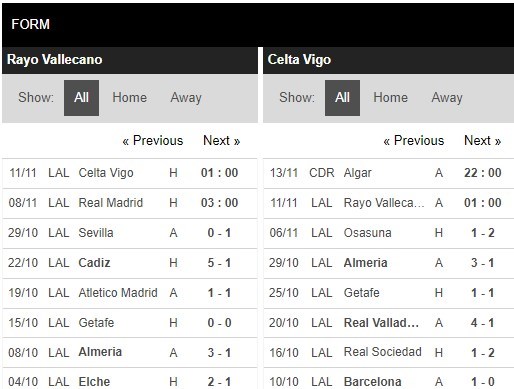Screen dimensions: 514x389
Task: Switch Rayo Vallecano form to Home matches
Action: click(129, 98)
